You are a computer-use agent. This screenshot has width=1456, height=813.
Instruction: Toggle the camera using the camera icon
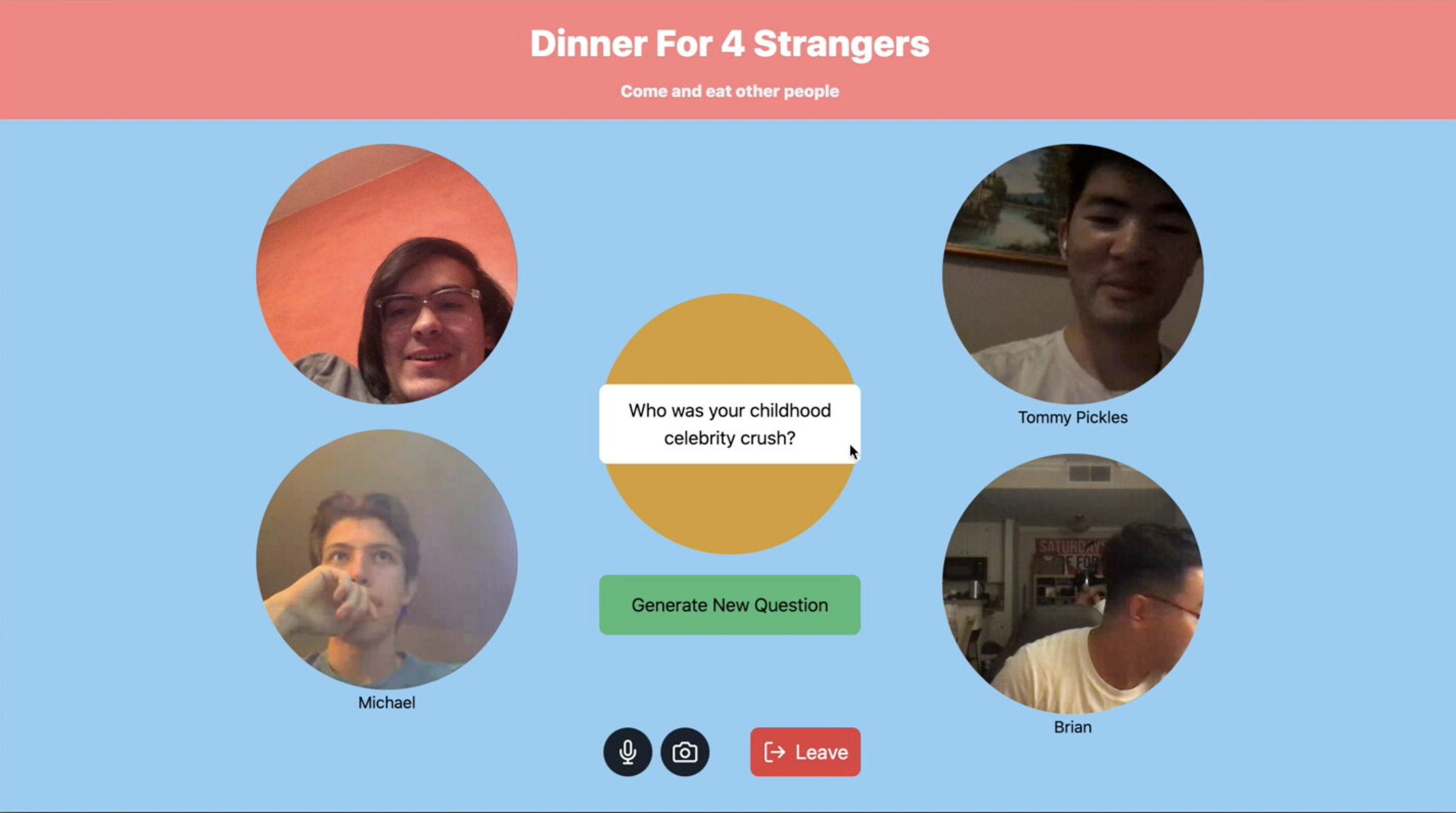click(685, 752)
